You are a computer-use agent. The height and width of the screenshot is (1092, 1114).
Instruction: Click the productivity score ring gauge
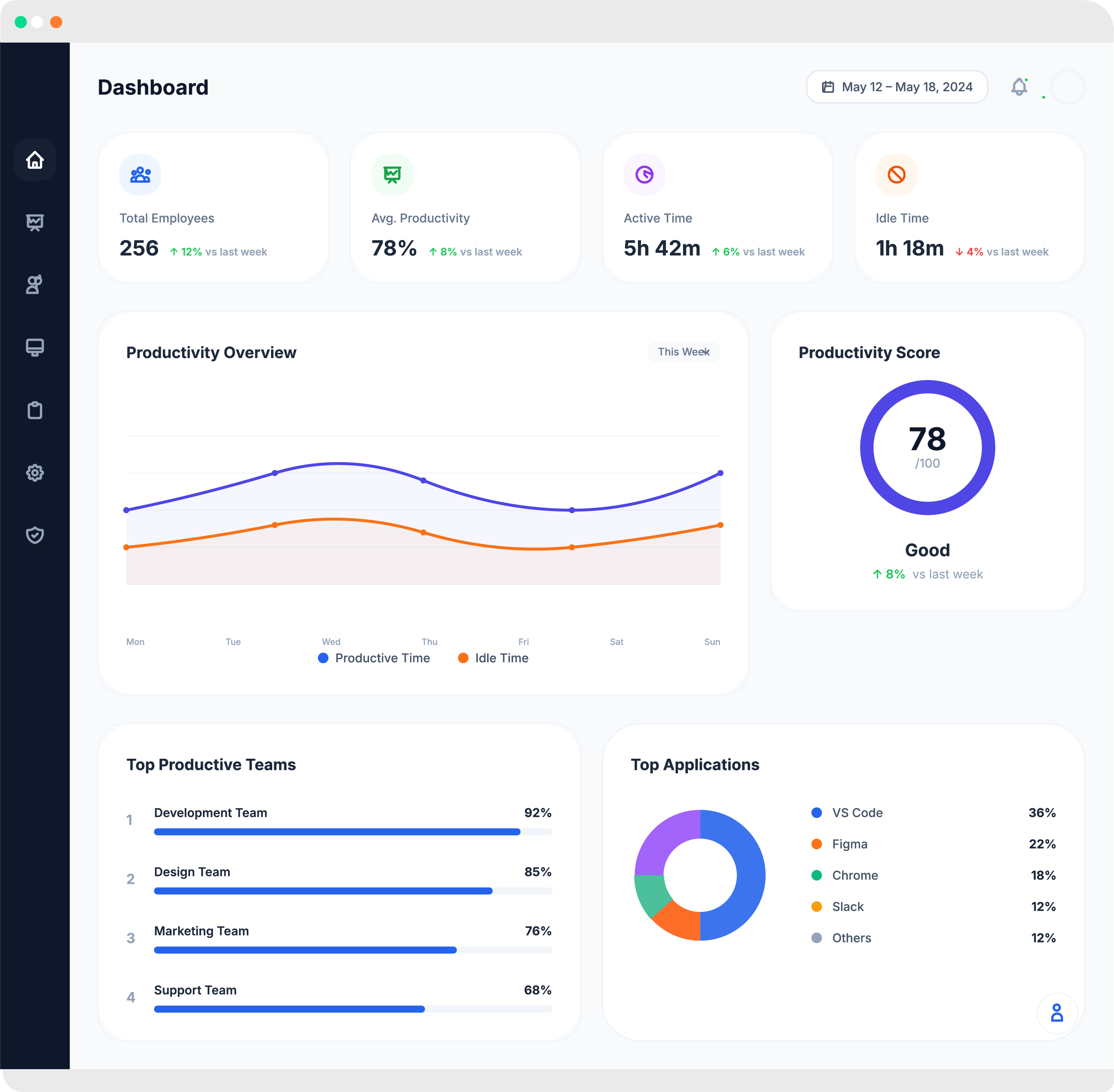coord(928,447)
